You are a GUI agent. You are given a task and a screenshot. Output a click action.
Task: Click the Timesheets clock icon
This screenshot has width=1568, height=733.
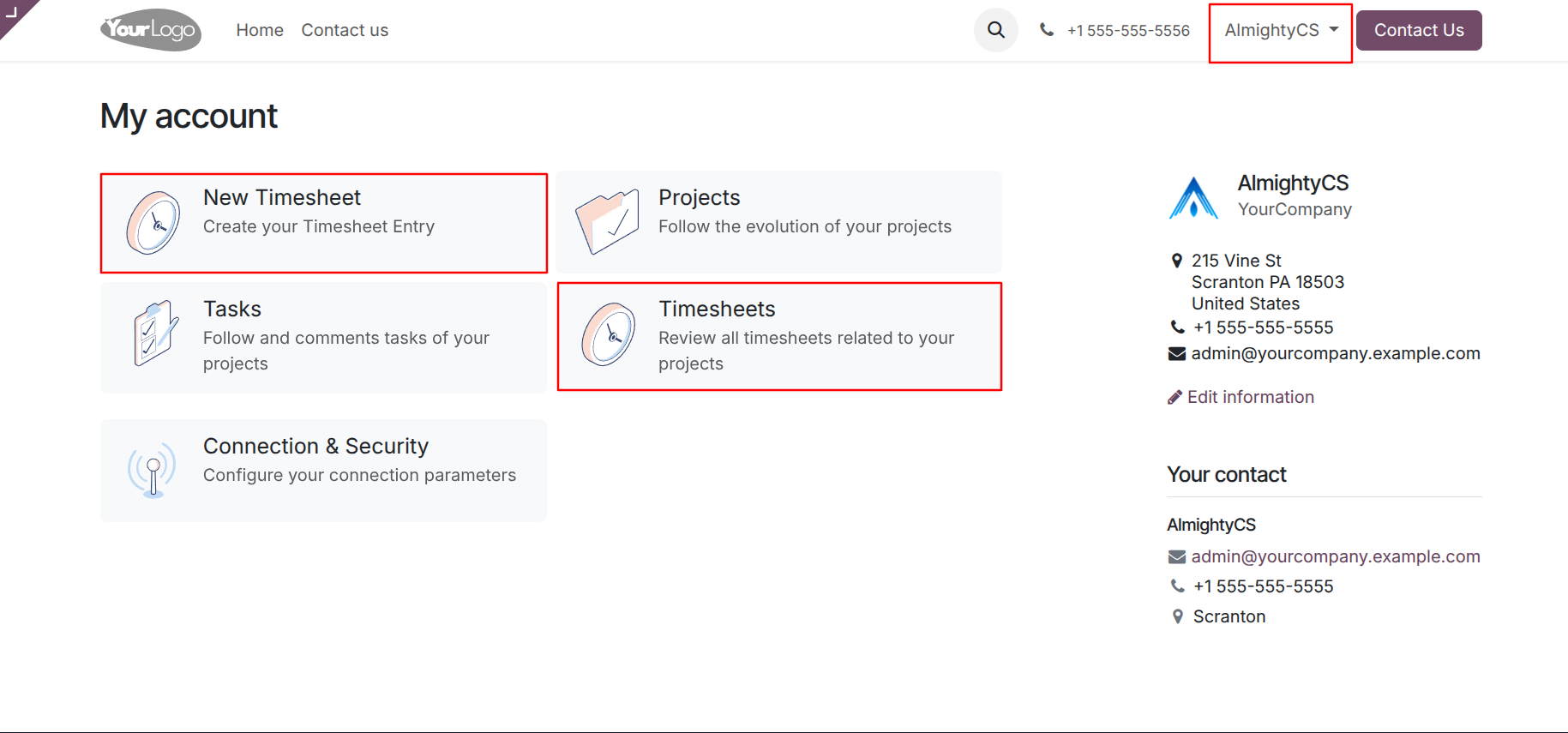(609, 334)
